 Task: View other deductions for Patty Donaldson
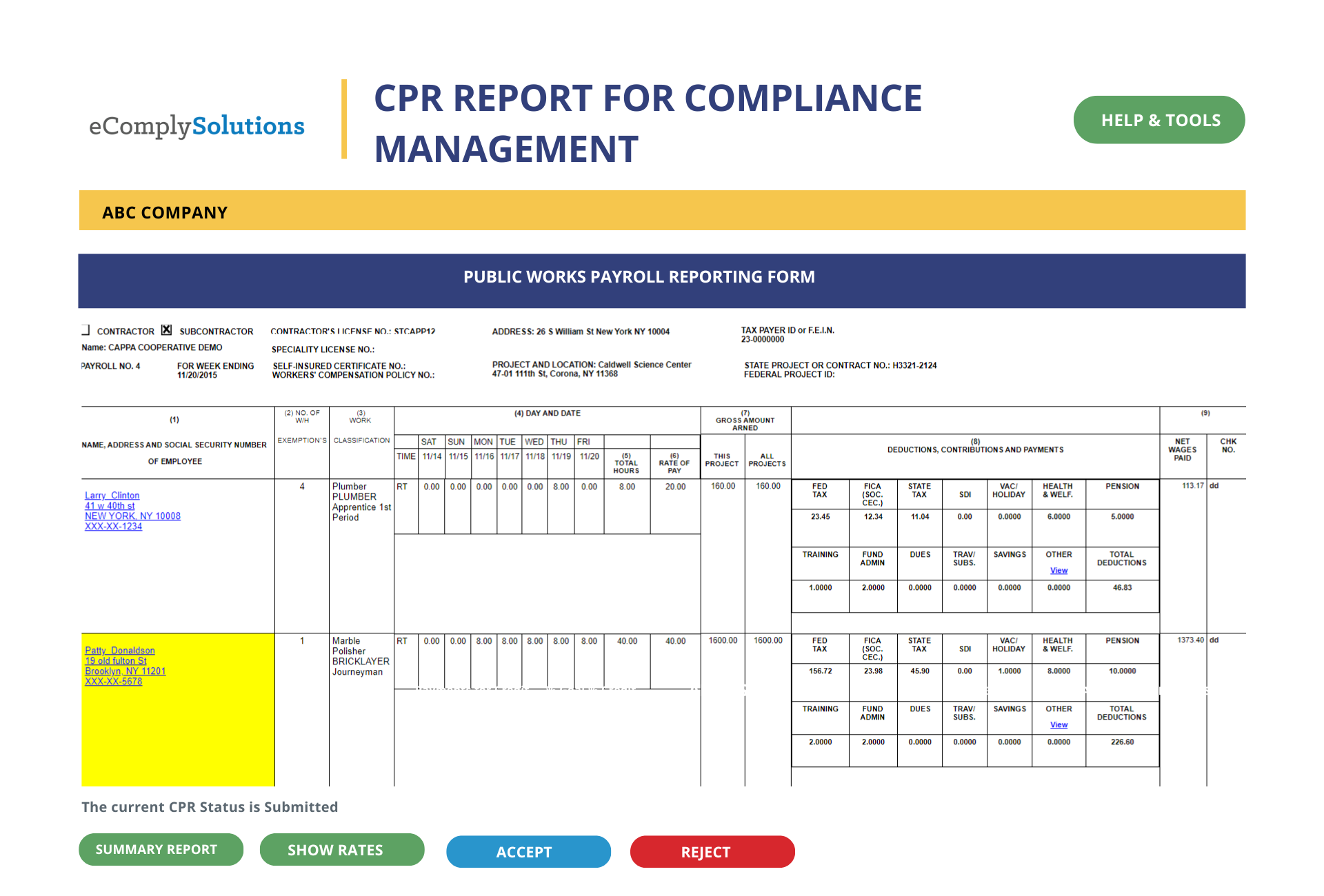click(x=1059, y=725)
